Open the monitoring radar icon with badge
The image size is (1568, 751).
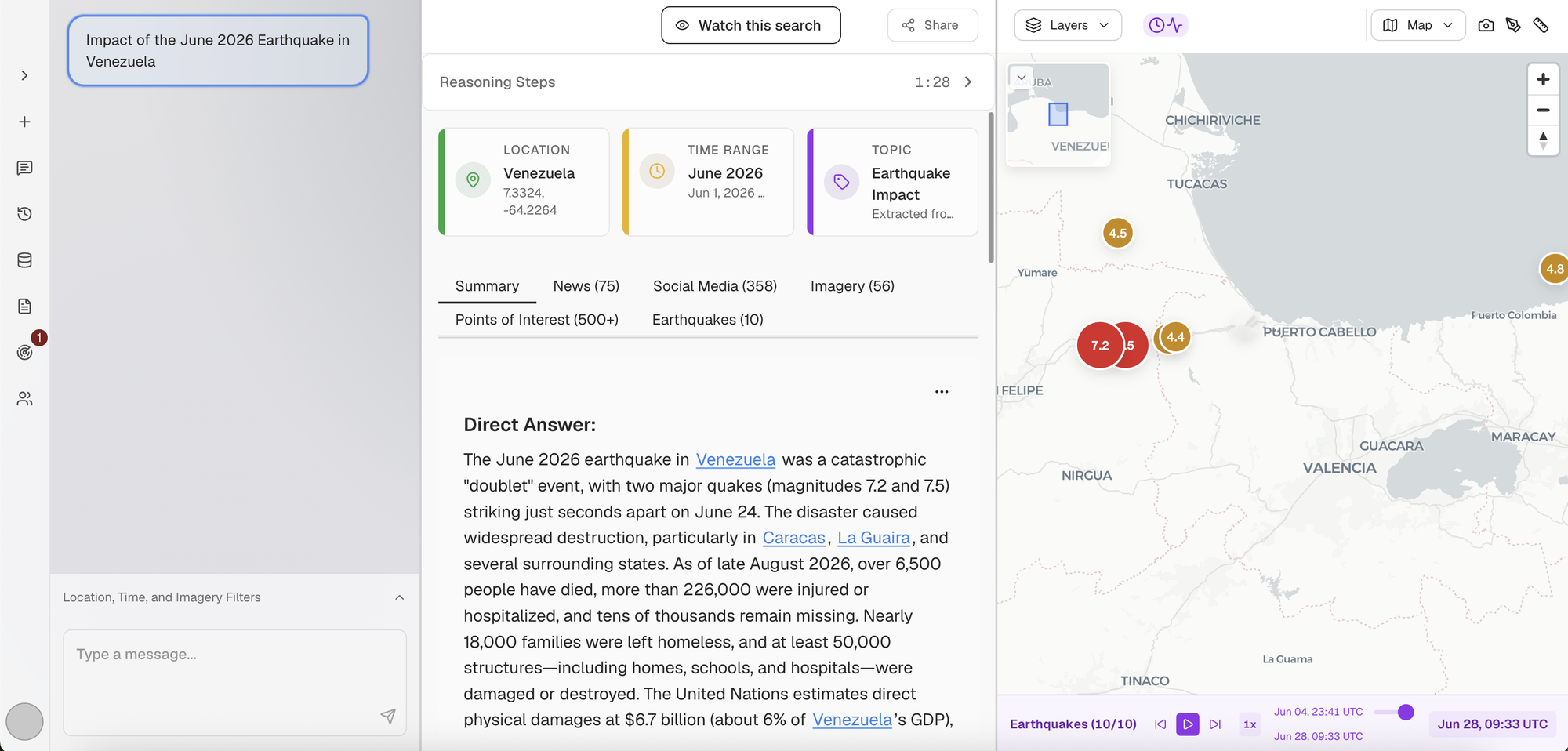[25, 352]
